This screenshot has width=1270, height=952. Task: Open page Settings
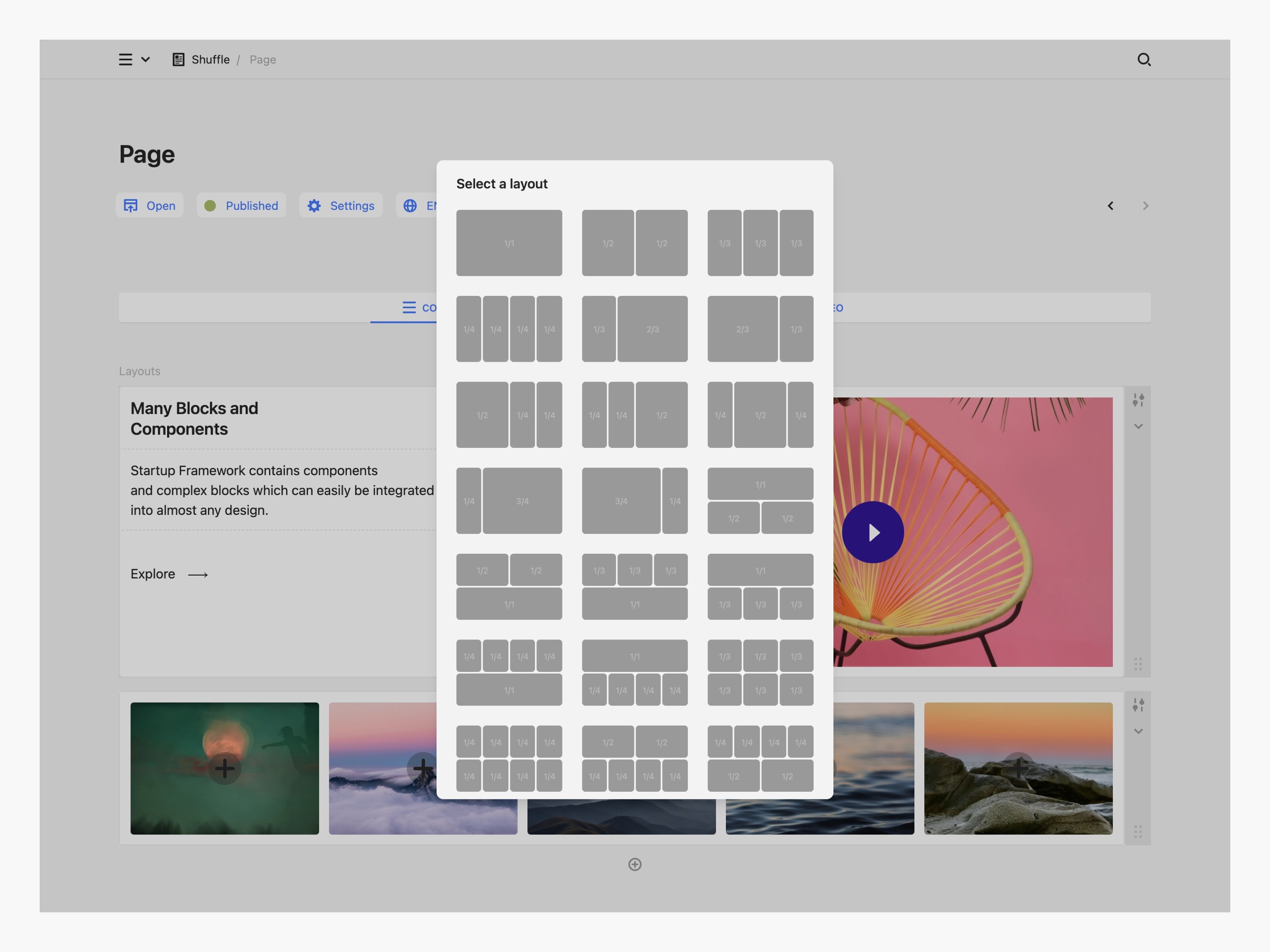[x=341, y=205]
